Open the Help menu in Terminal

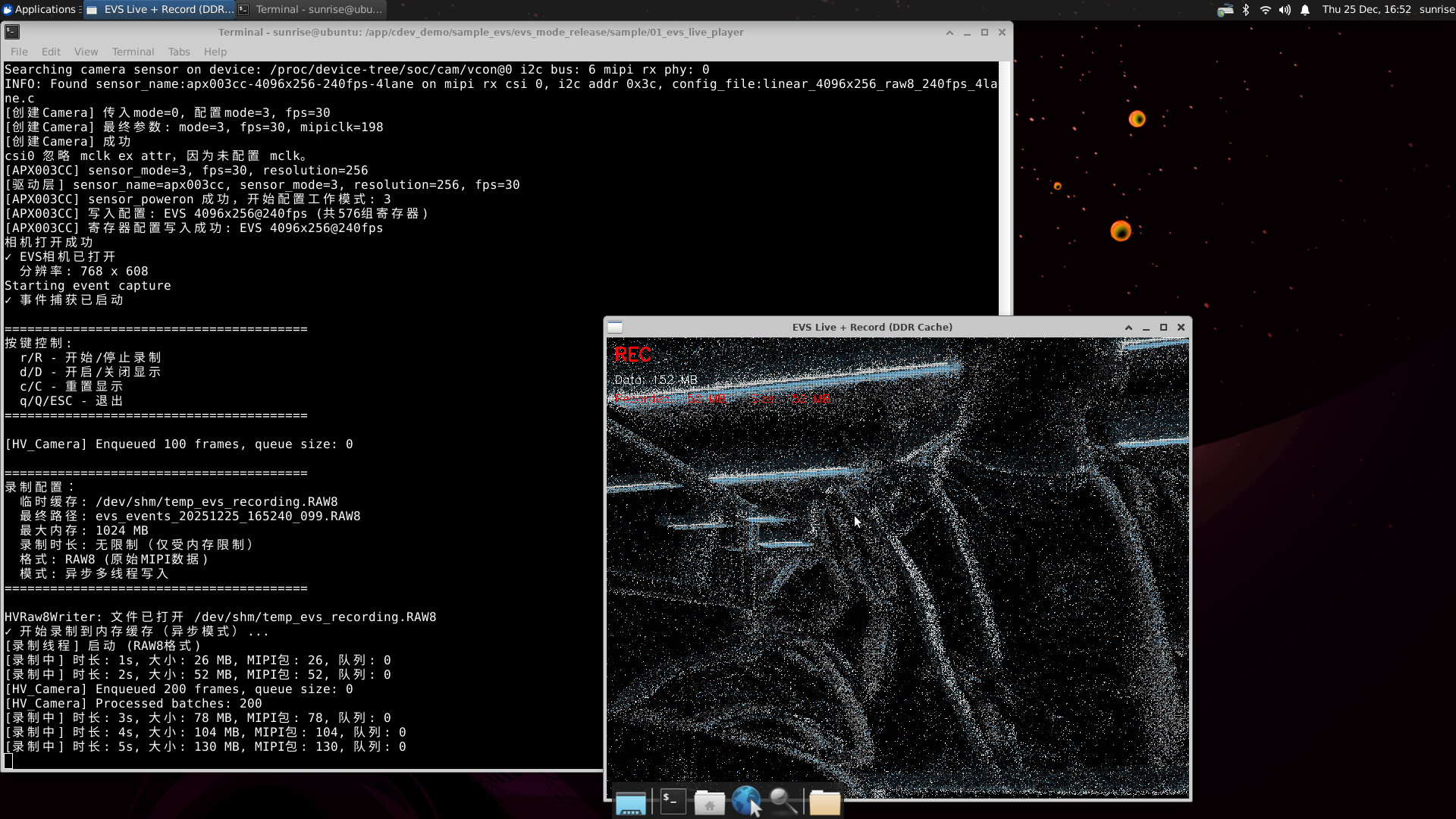pyautogui.click(x=215, y=52)
